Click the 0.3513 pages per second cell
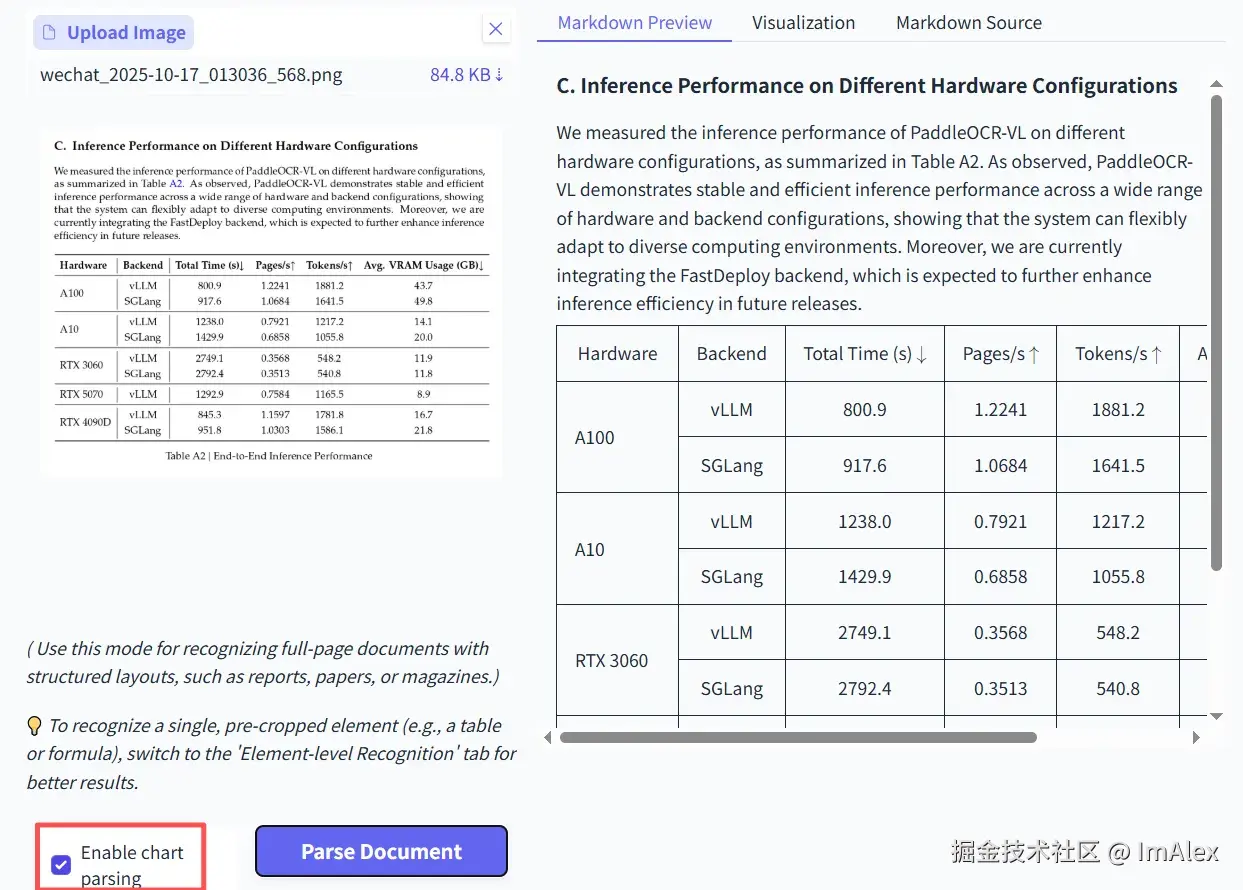 click(1001, 688)
